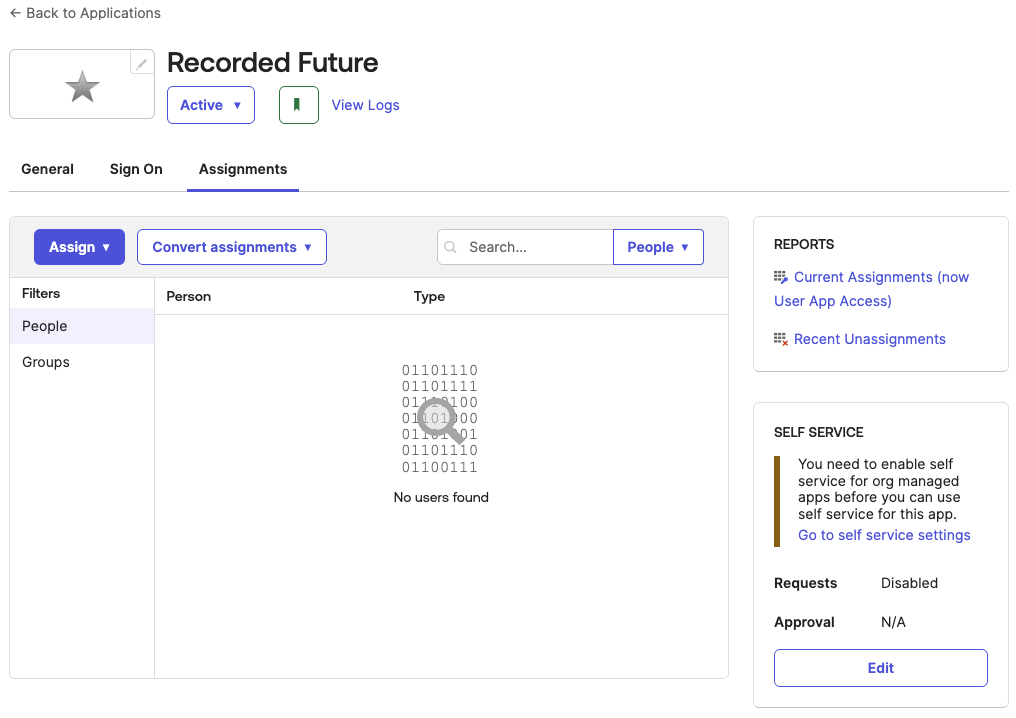Click the back arrow to Applications

(15, 13)
